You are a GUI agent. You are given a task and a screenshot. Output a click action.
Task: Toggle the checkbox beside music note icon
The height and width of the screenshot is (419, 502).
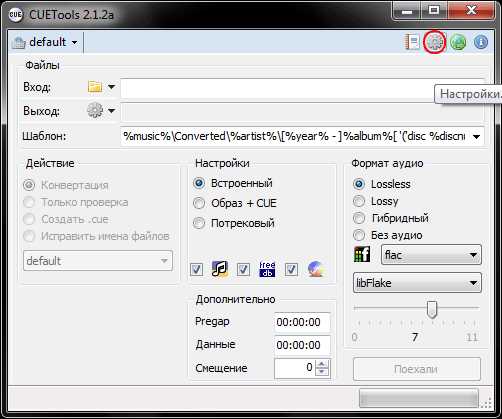tap(196, 269)
